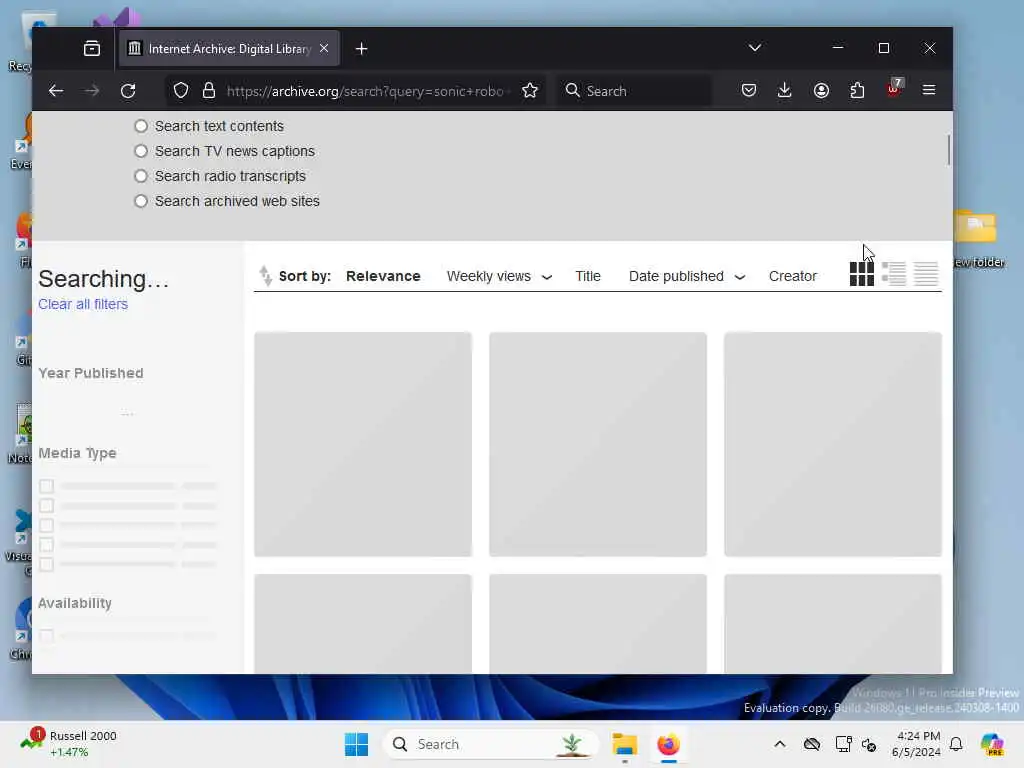This screenshot has width=1024, height=768.
Task: Open the tracking protection shield icon
Action: tap(181, 91)
